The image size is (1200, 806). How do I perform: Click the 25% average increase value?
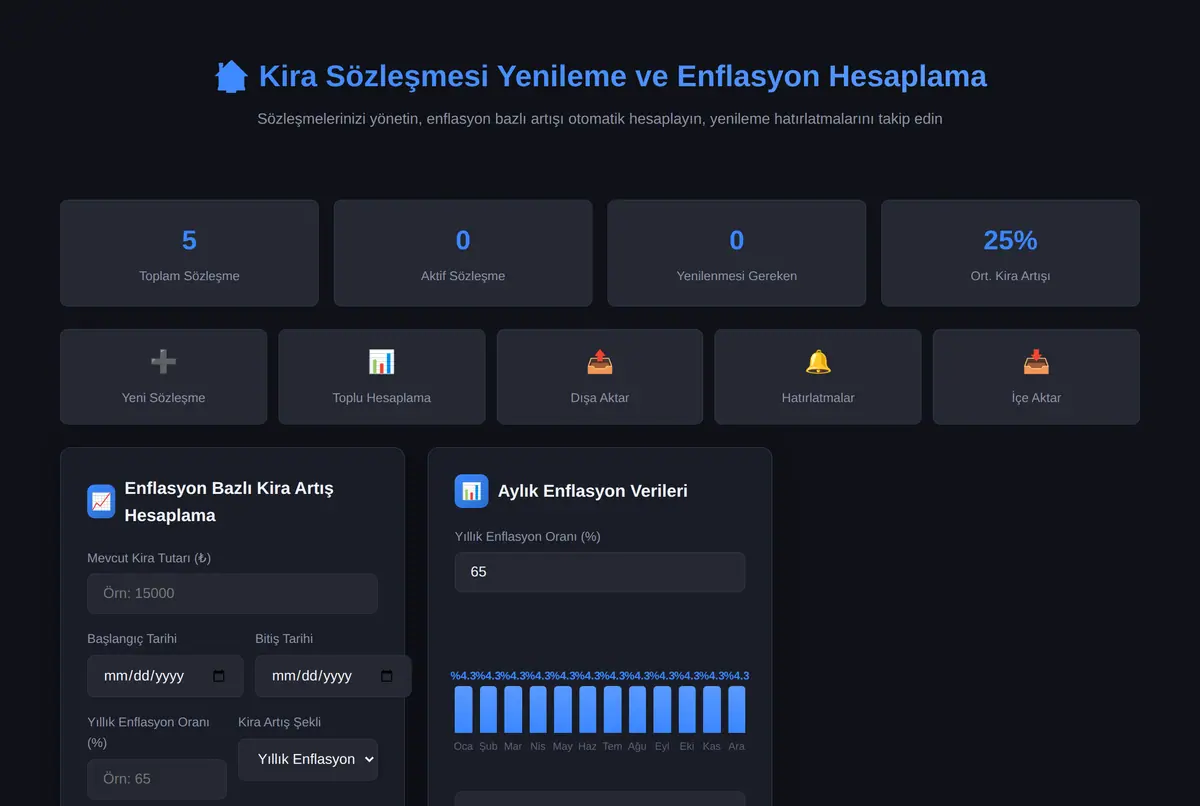[1010, 240]
